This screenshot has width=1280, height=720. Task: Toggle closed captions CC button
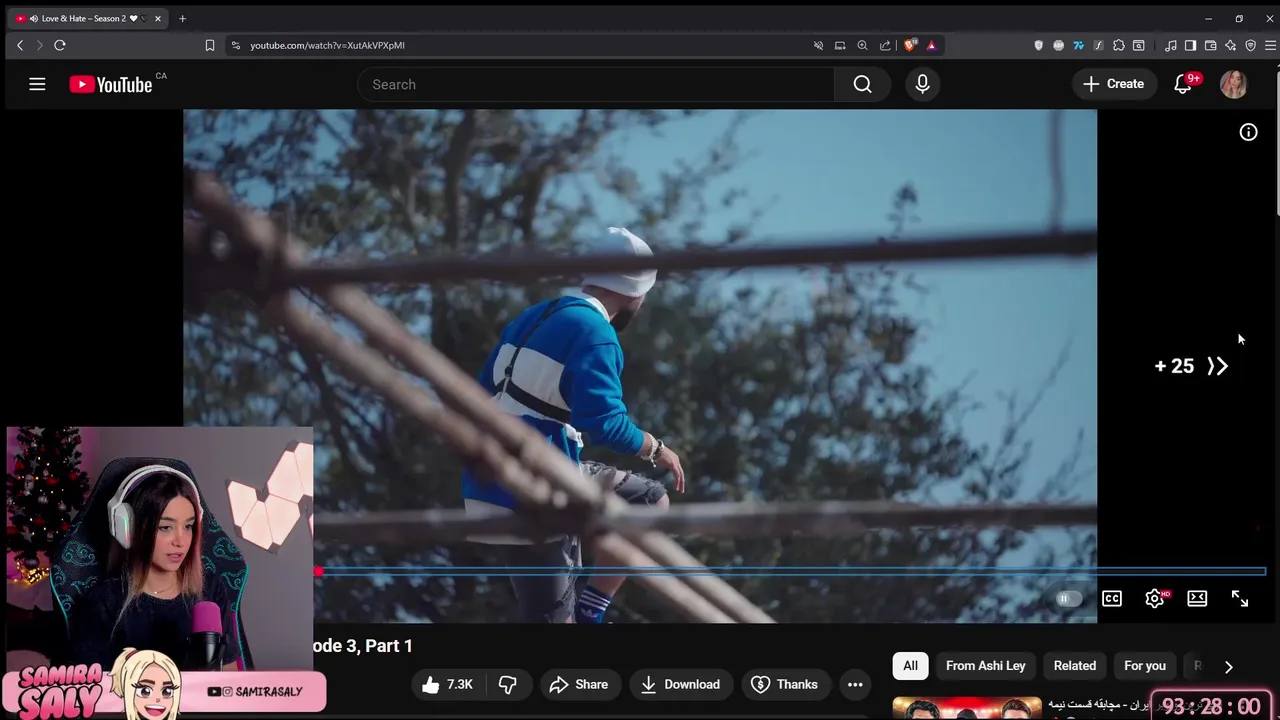click(x=1112, y=598)
